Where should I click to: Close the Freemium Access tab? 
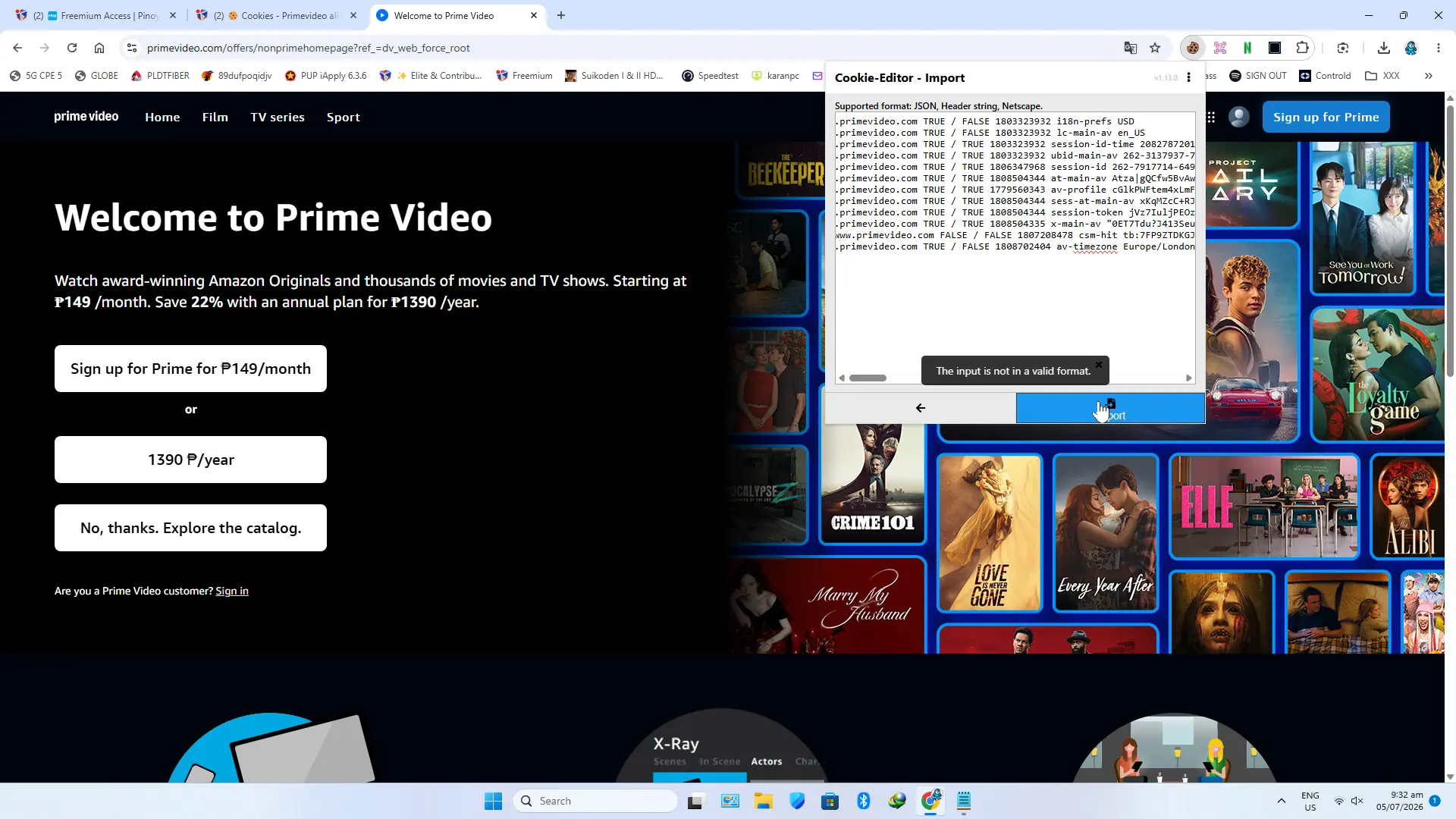click(173, 15)
